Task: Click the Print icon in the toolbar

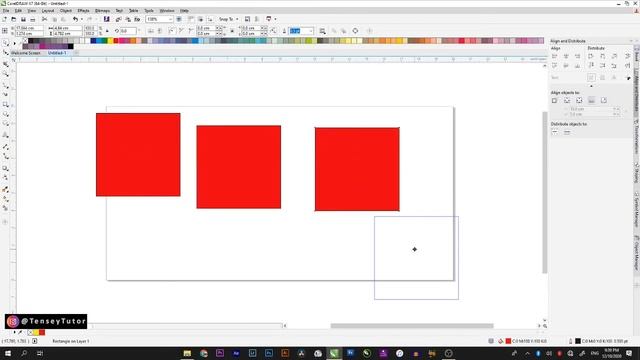Action: coord(33,19)
